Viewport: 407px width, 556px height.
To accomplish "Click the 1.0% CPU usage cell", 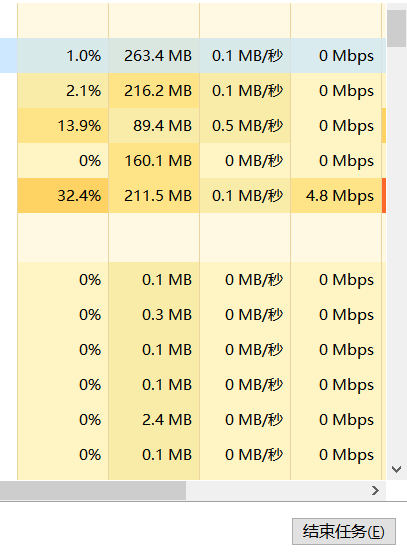I will click(x=63, y=56).
